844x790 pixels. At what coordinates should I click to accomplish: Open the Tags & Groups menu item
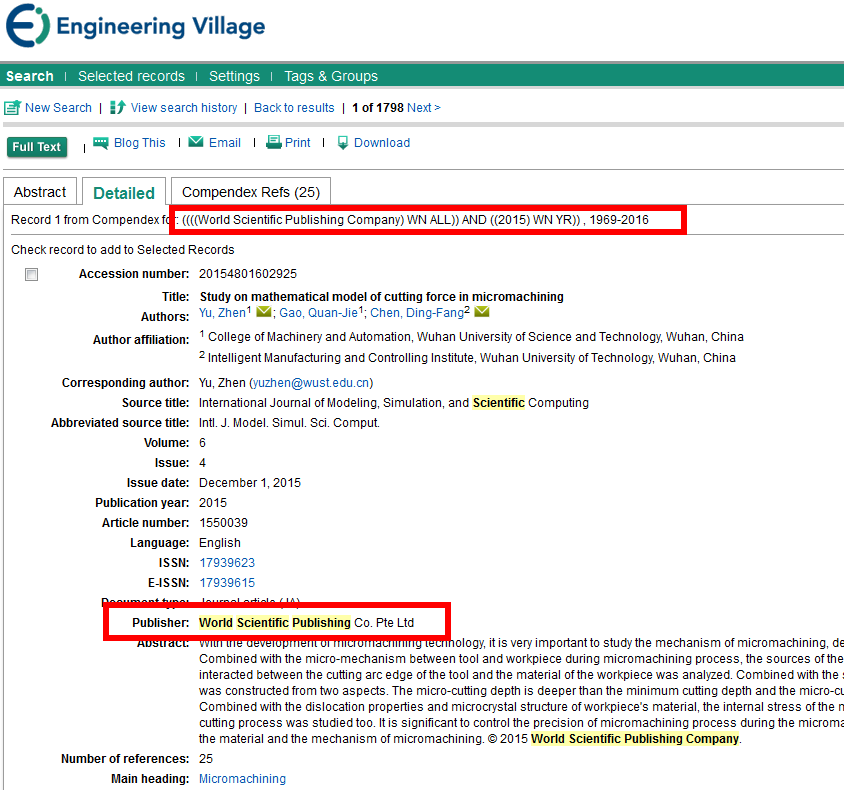331,76
